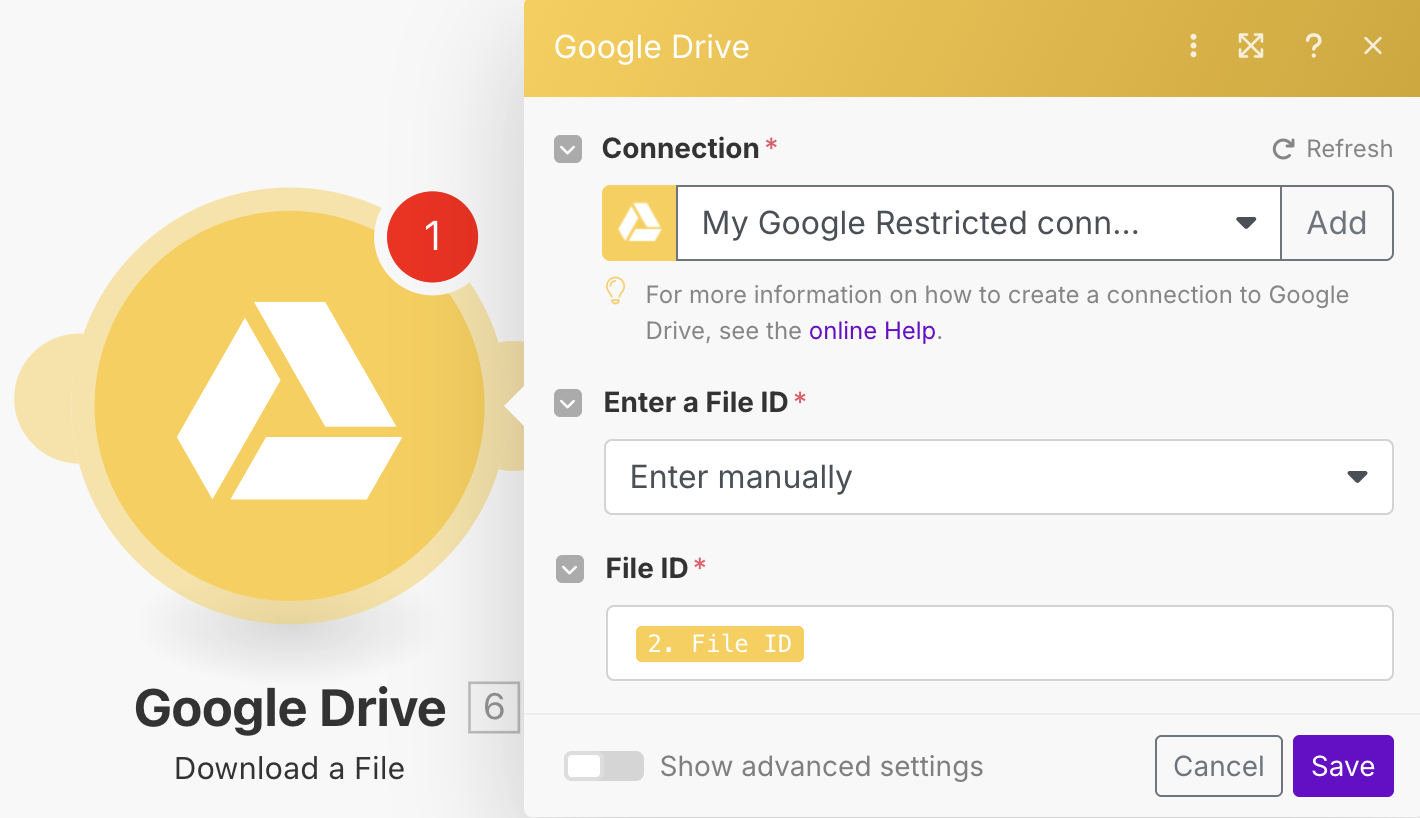The width and height of the screenshot is (1420, 818).
Task: Collapse the File ID field section
Action: [569, 570]
